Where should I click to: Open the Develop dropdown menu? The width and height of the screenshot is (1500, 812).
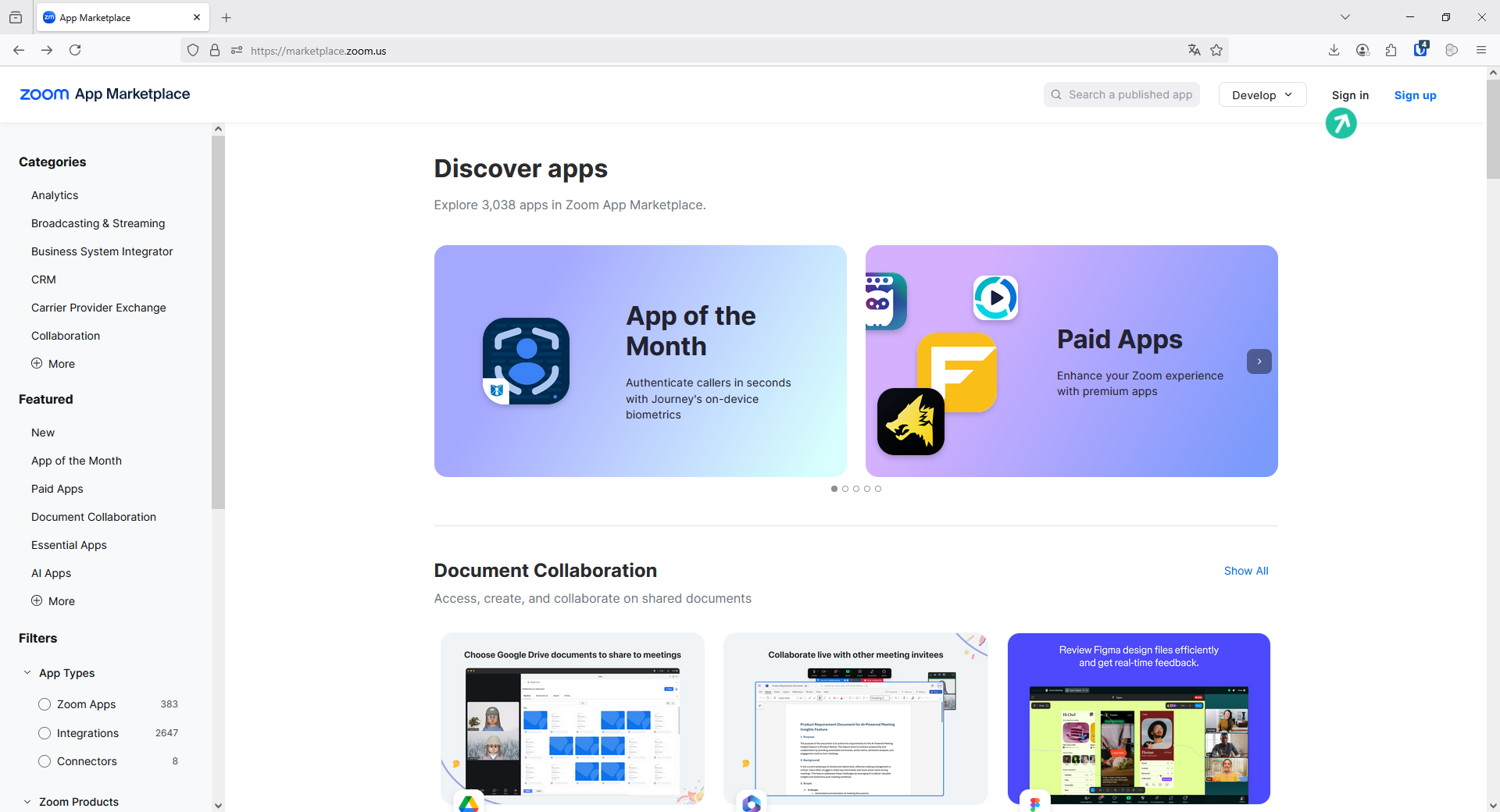click(x=1262, y=94)
